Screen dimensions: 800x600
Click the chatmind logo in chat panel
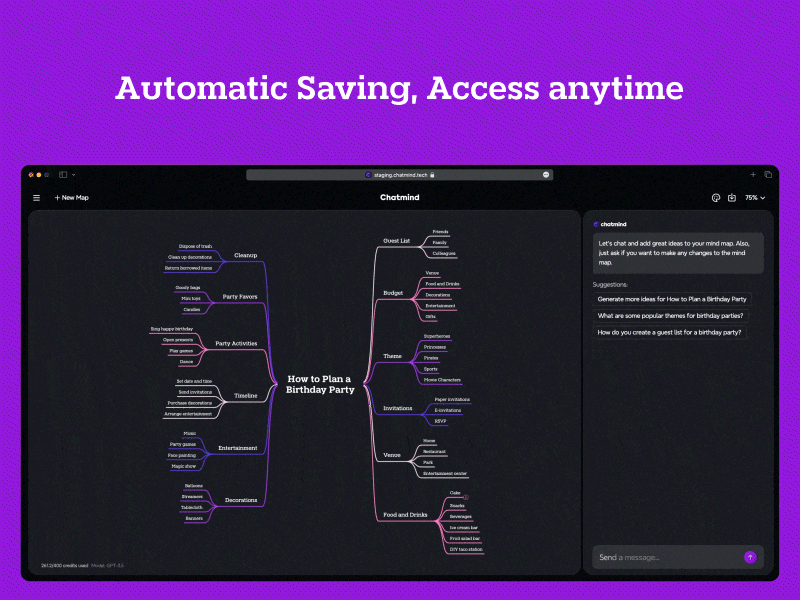point(610,224)
